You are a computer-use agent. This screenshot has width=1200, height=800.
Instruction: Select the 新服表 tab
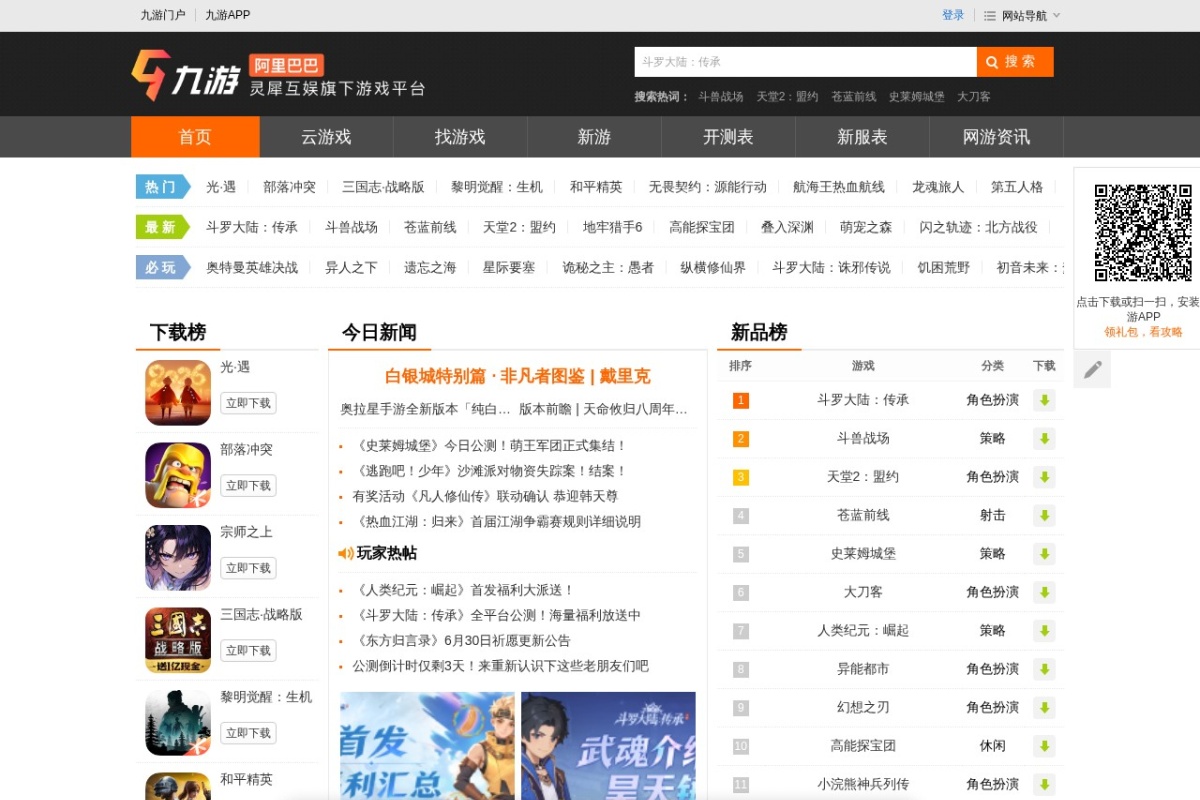tap(862, 137)
